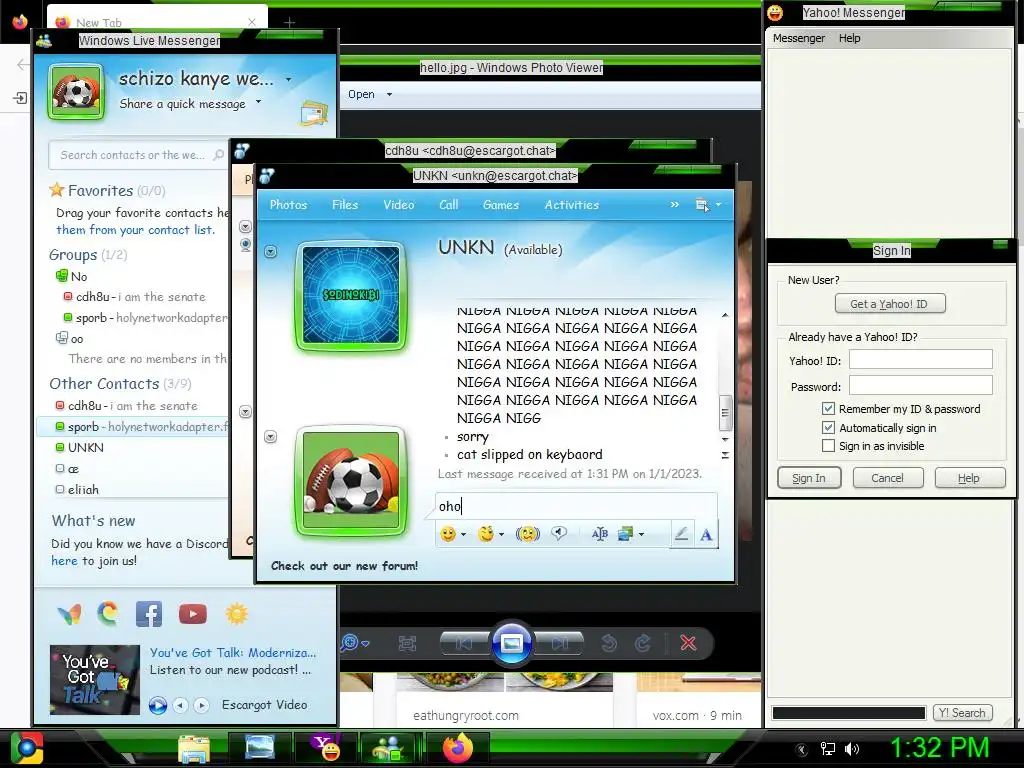This screenshot has height=768, width=1024.
Task: Switch to text mode letter A icon
Action: [706, 535]
